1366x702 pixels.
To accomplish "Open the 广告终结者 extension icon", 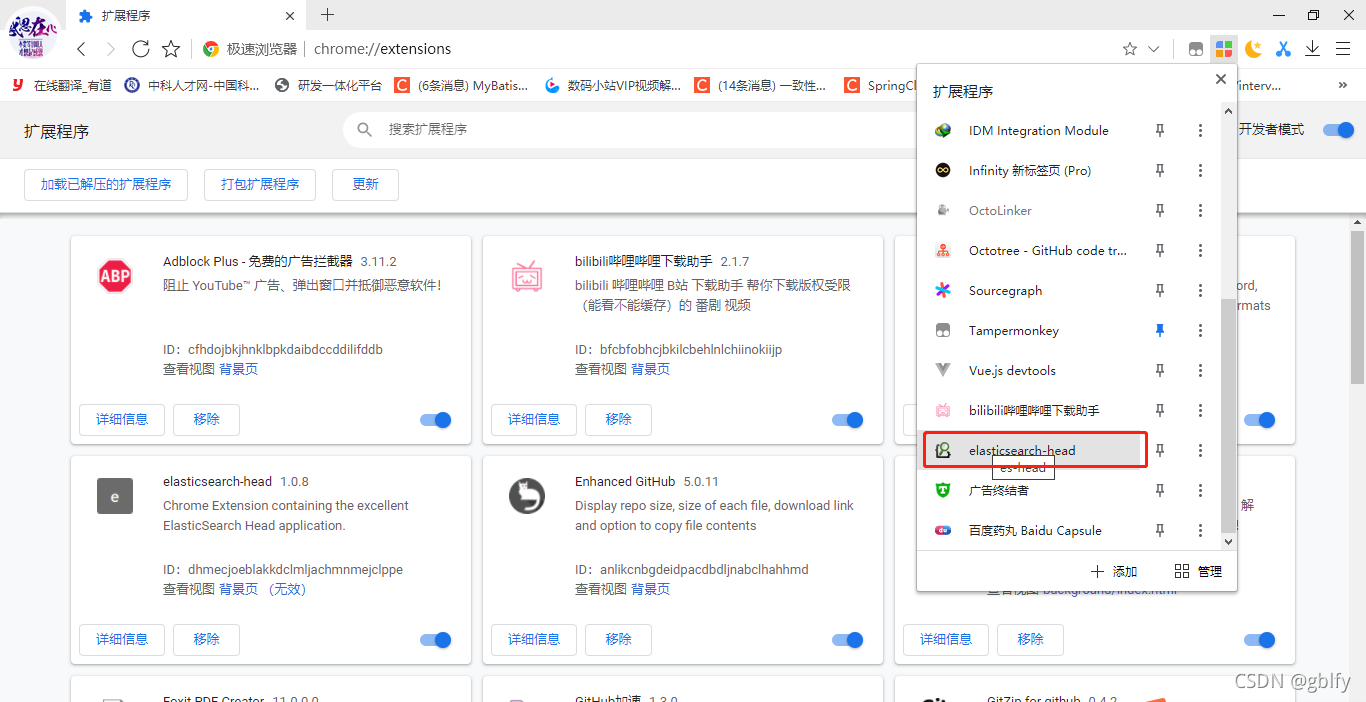I will tap(942, 490).
